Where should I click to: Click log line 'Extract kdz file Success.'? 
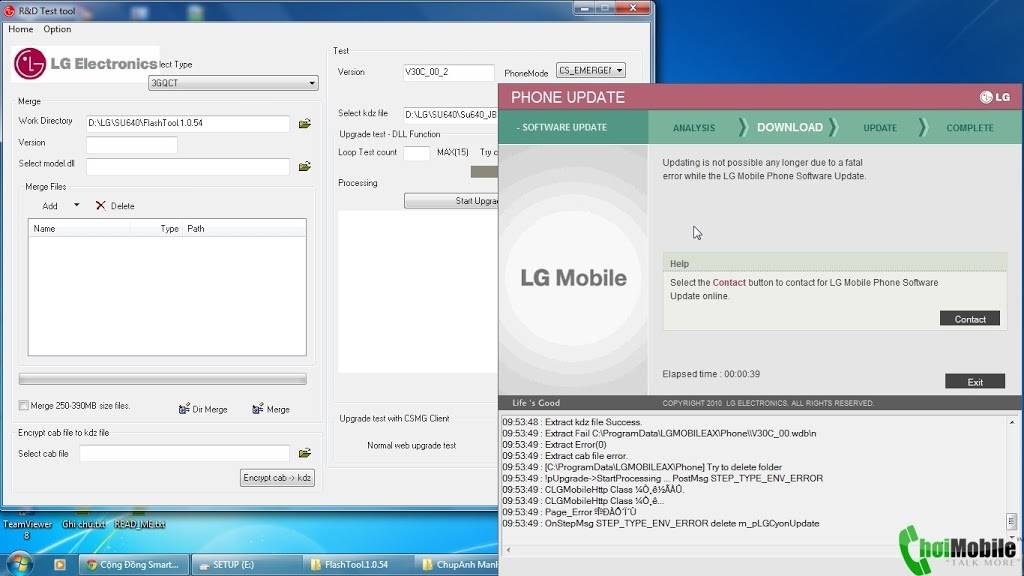coord(572,422)
